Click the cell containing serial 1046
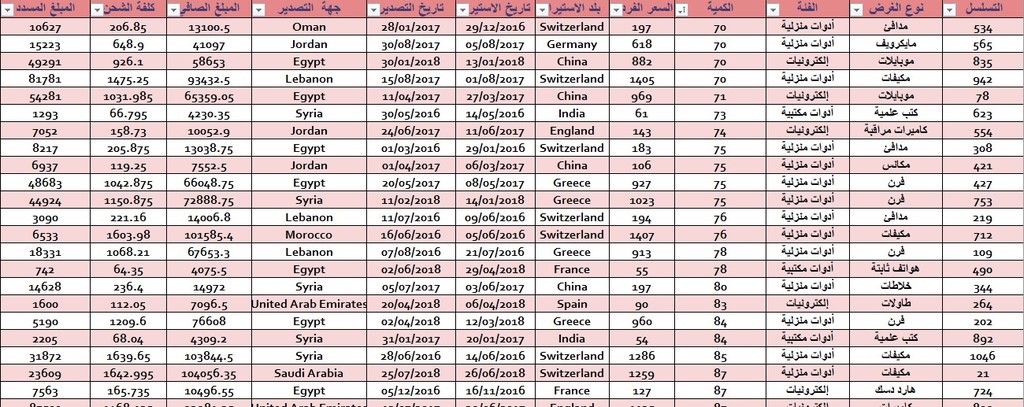This screenshot has width=1024, height=407. 983,356
